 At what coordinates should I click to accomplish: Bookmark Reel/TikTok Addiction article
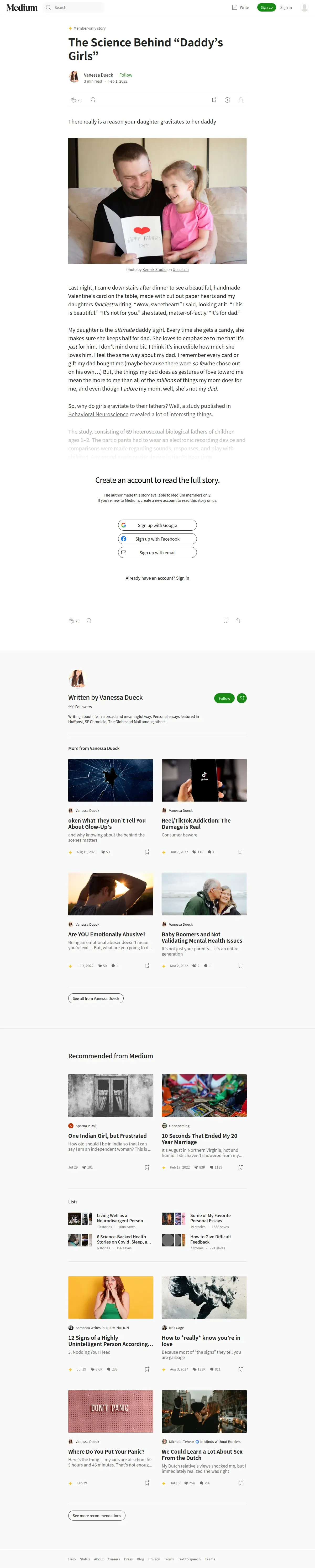[240, 852]
